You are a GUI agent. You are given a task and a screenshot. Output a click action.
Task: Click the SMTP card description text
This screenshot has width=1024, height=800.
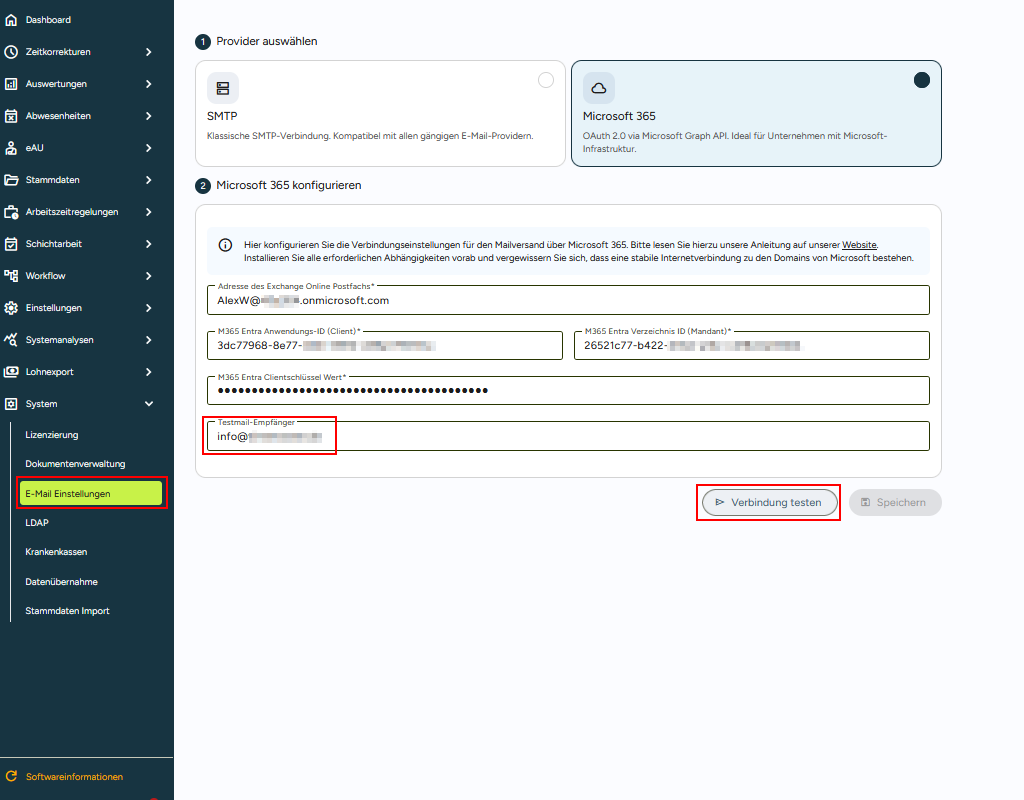coord(370,136)
